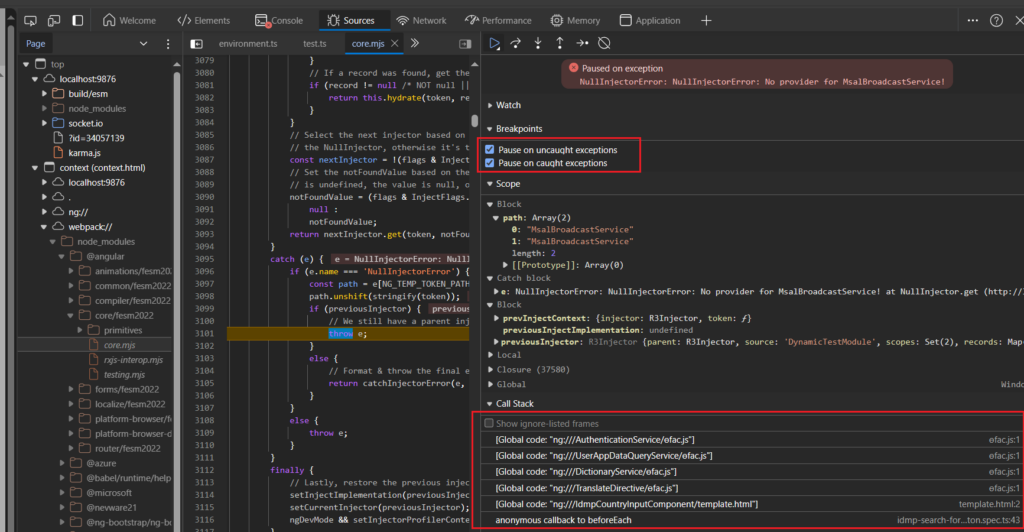Toggle the file navigator pane icon
1024x532 pixels.
pos(196,44)
